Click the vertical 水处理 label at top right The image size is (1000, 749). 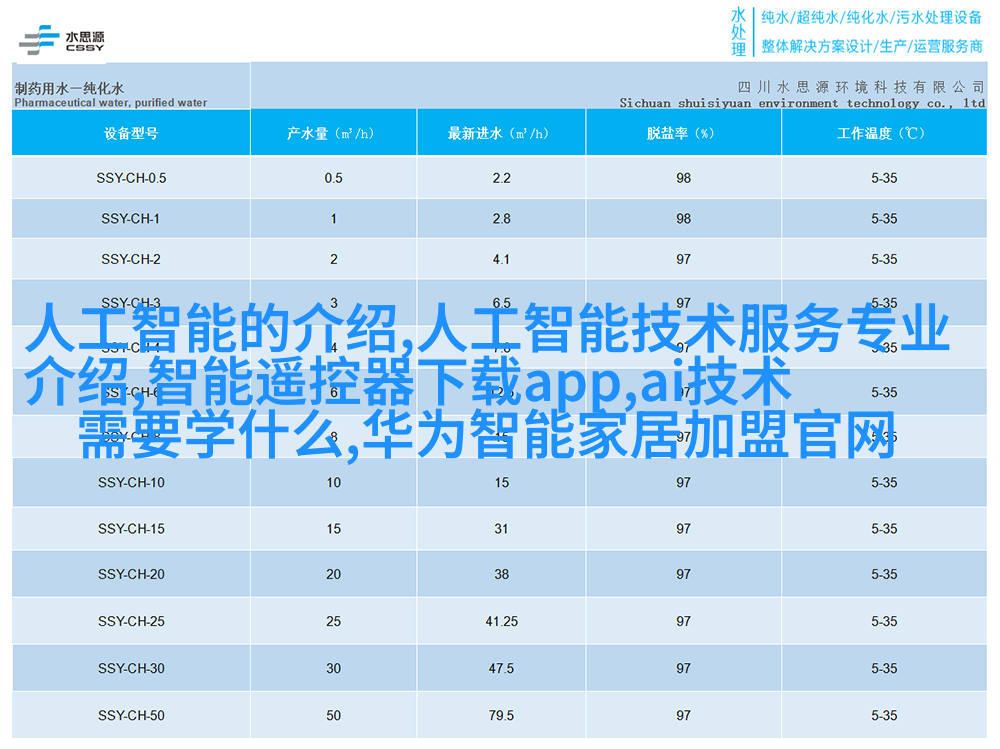(738, 32)
